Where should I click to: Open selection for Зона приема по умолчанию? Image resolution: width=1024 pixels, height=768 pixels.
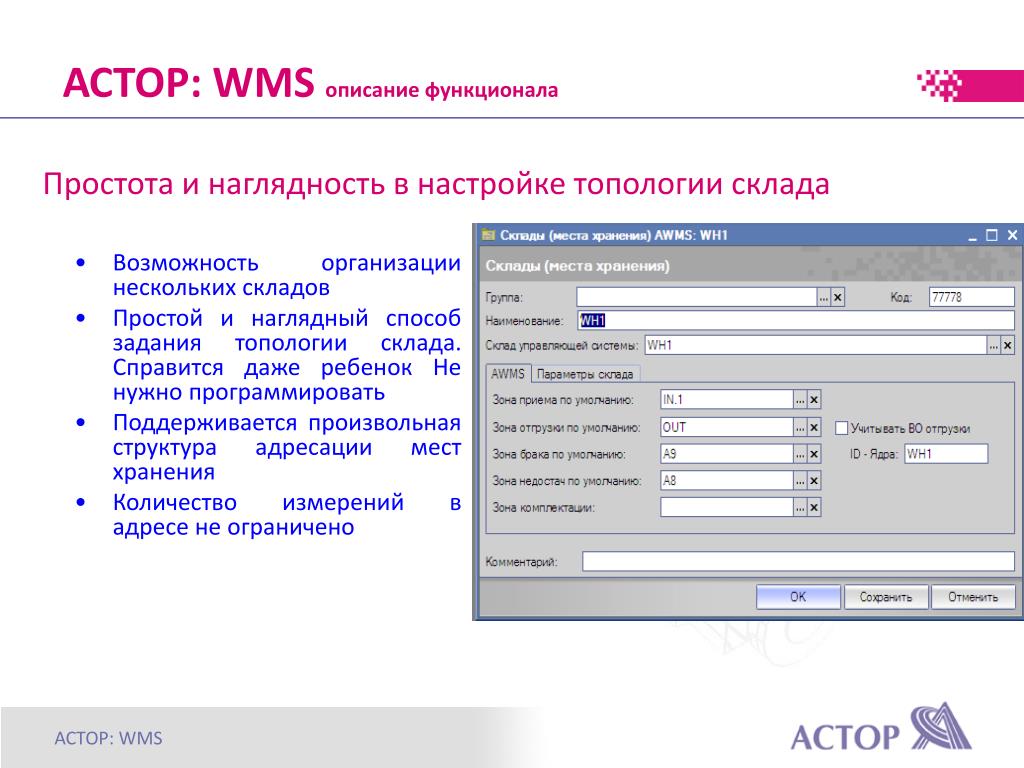[800, 400]
